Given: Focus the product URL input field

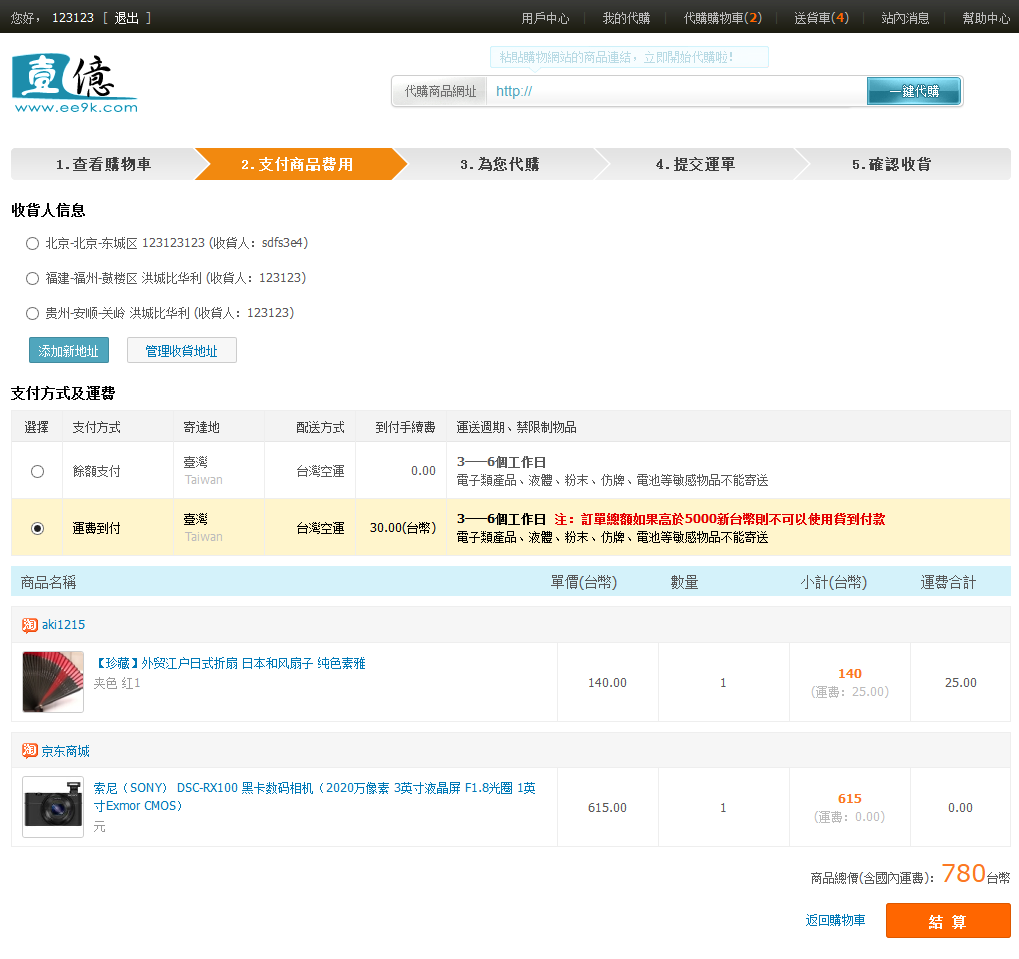Looking at the screenshot, I should pyautogui.click(x=675, y=91).
